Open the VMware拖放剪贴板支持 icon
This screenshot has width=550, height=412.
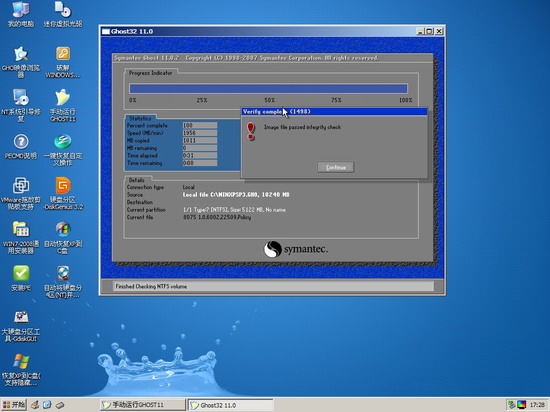click(21, 194)
